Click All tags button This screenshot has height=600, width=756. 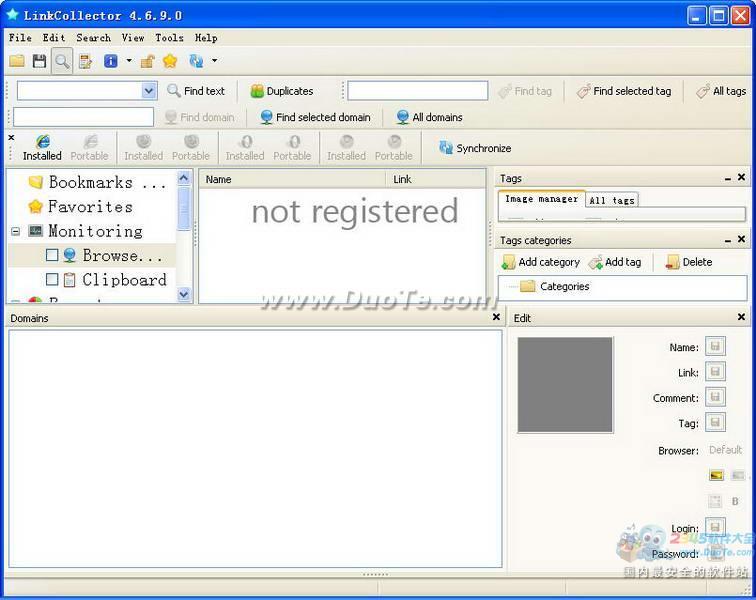[x=721, y=91]
